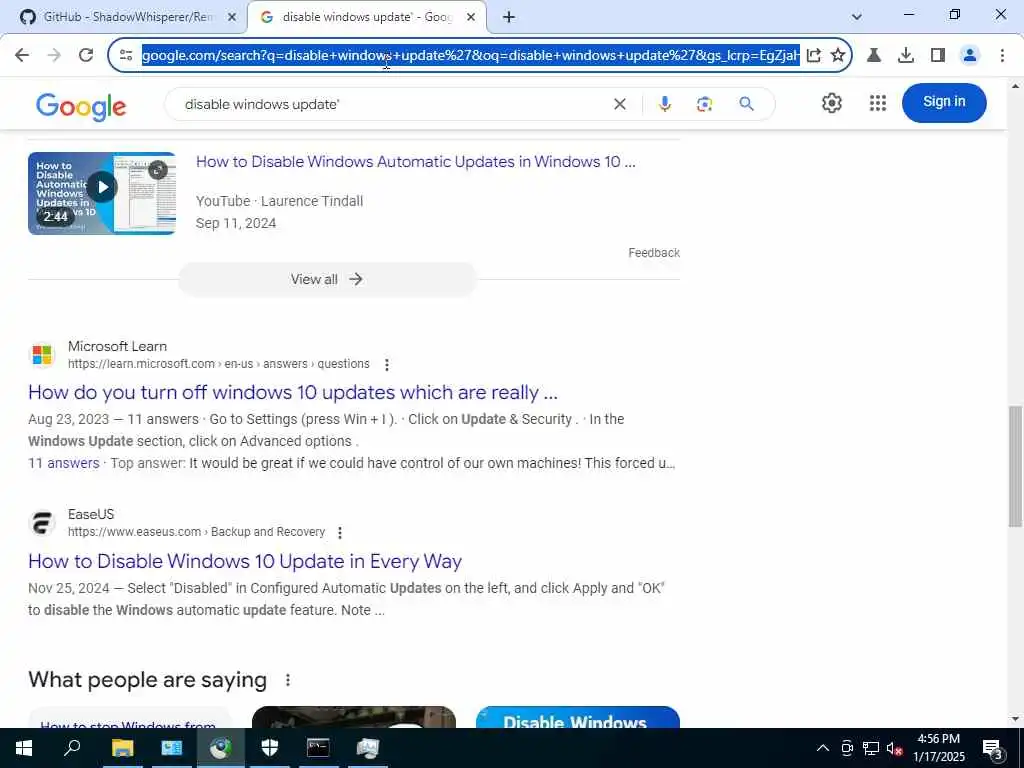Open the notification center icon
This screenshot has width=1024, height=768.
pyautogui.click(x=993, y=749)
